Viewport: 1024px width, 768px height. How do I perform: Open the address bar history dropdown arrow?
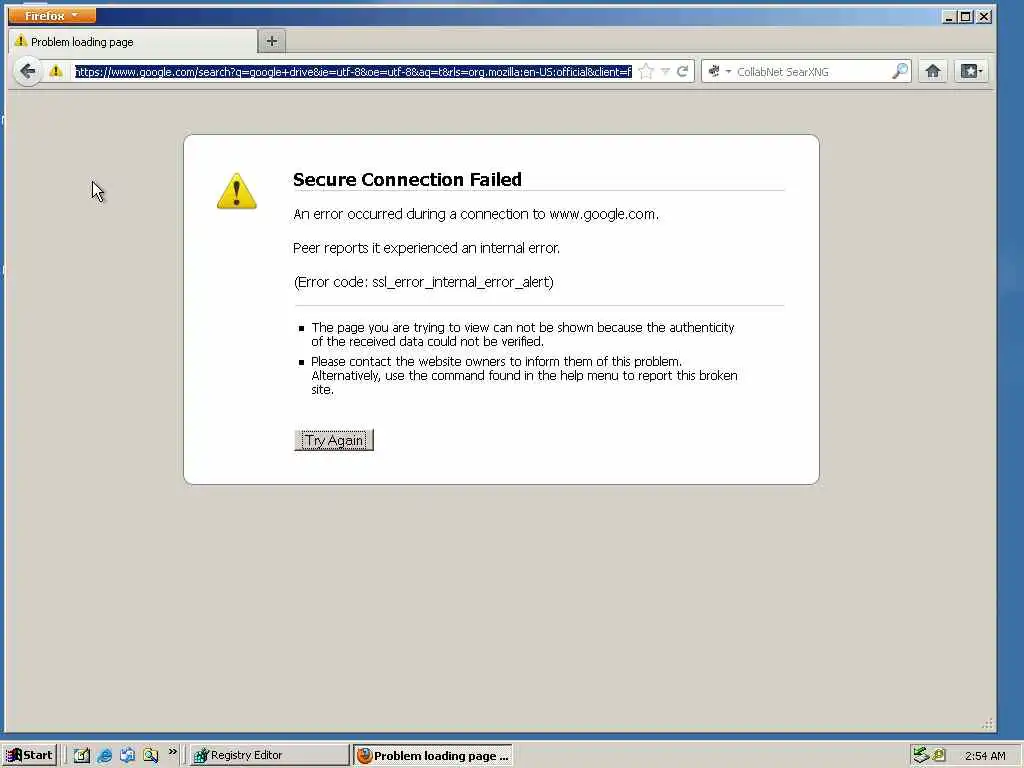coord(665,71)
